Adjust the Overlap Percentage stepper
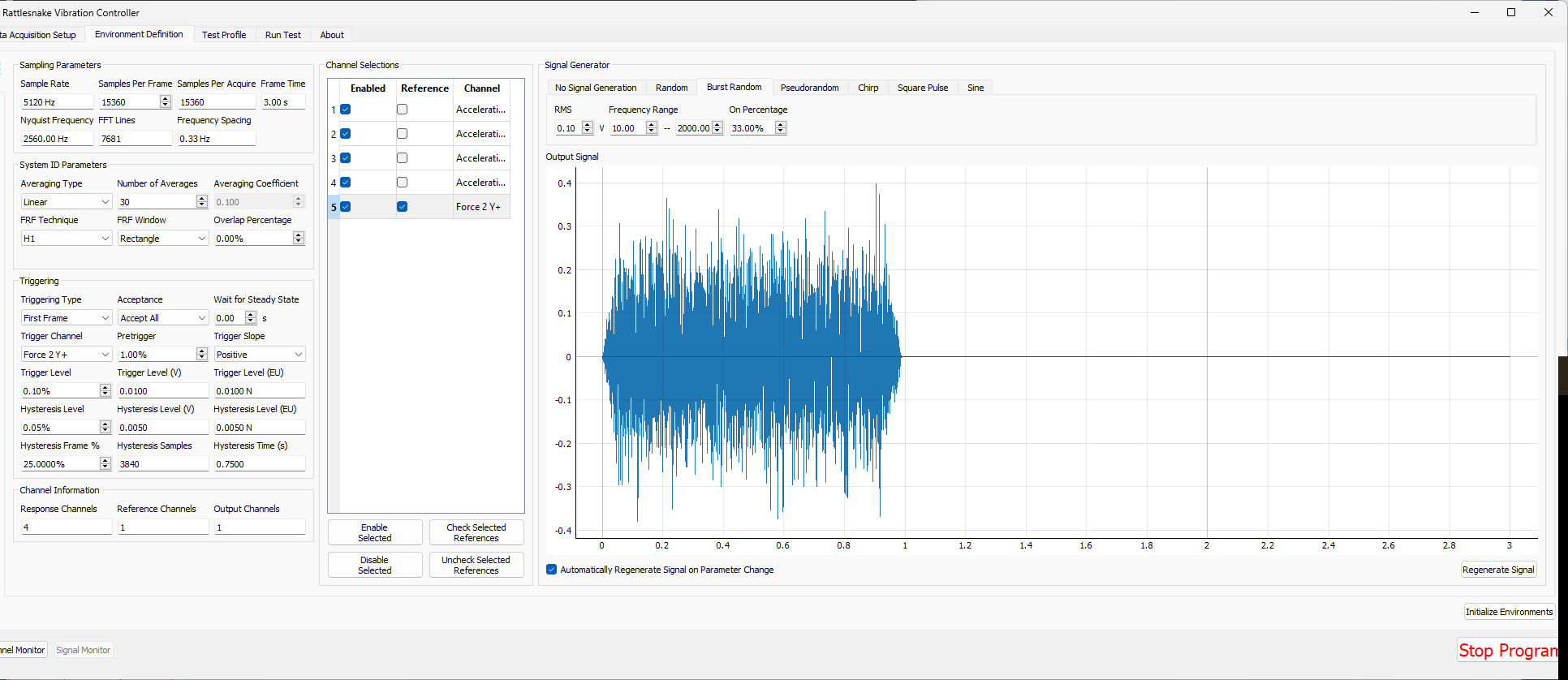The height and width of the screenshot is (680, 1568). [299, 239]
